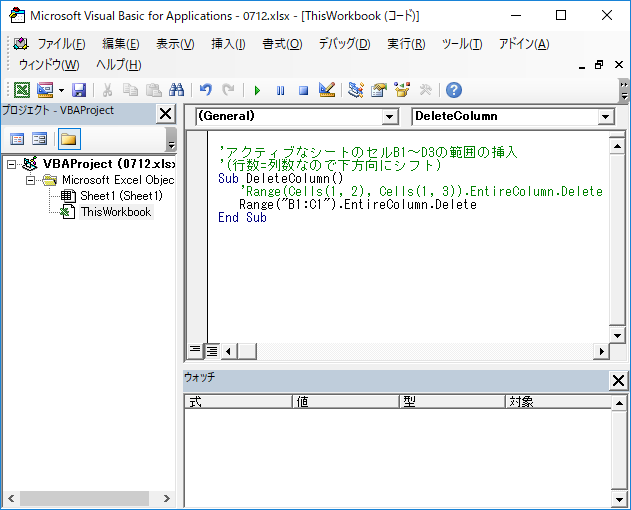Screen dimensions: 631x510
Task: Switch to Full Module View at code window bottom
Action: [212, 351]
